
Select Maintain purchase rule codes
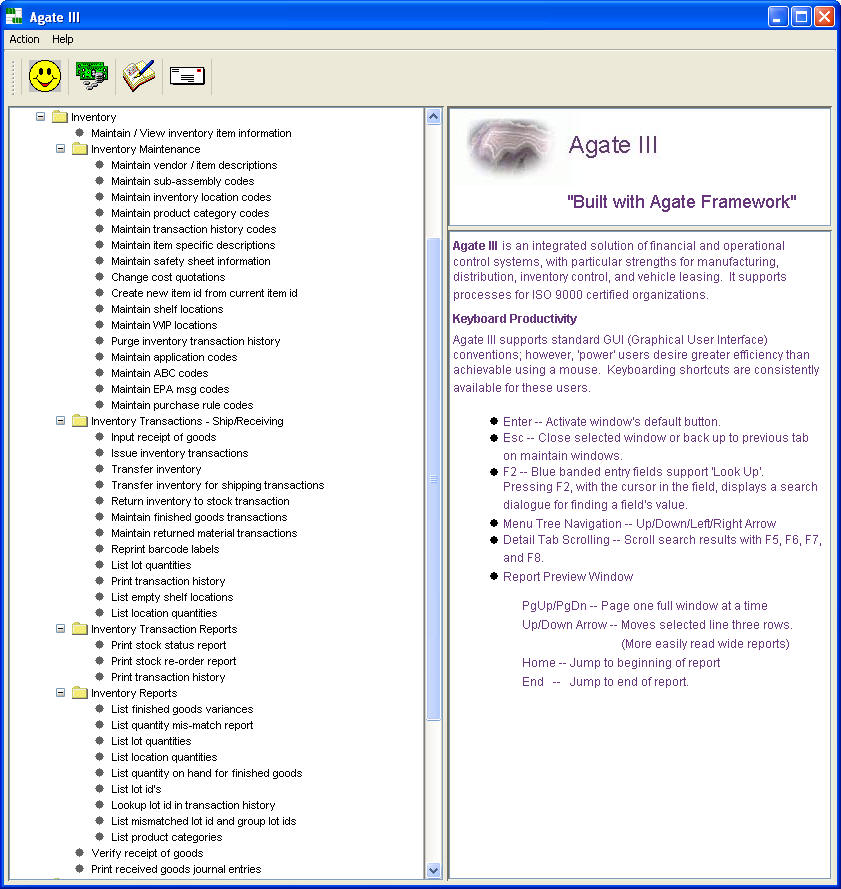click(x=182, y=405)
